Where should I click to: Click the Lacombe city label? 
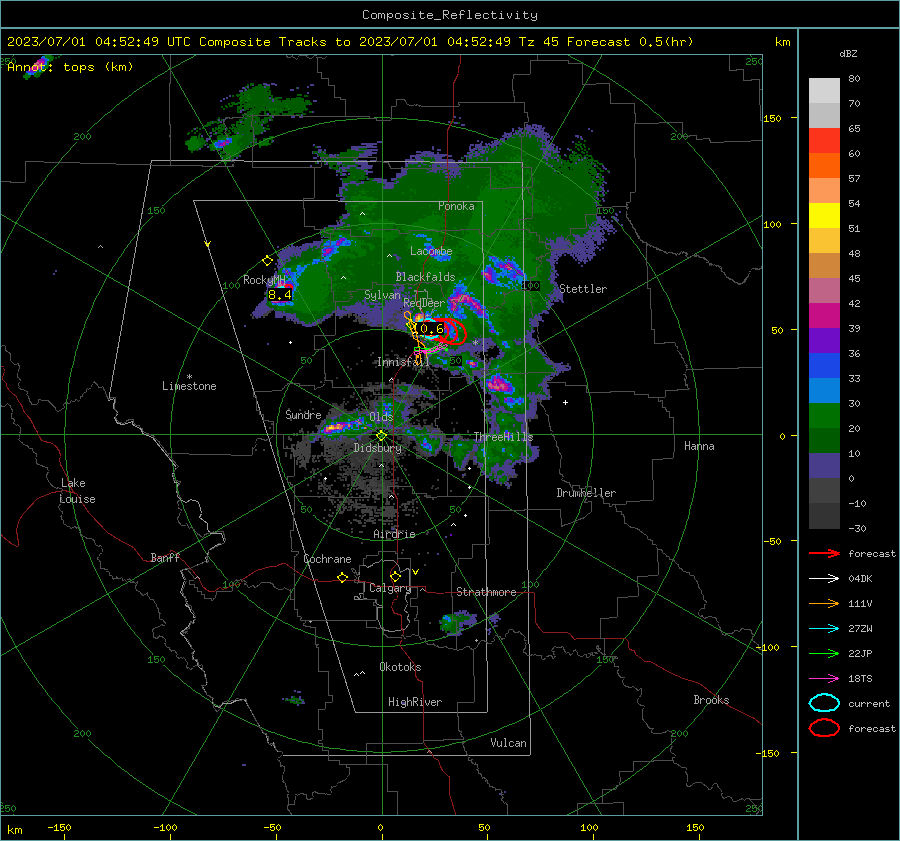tap(431, 251)
